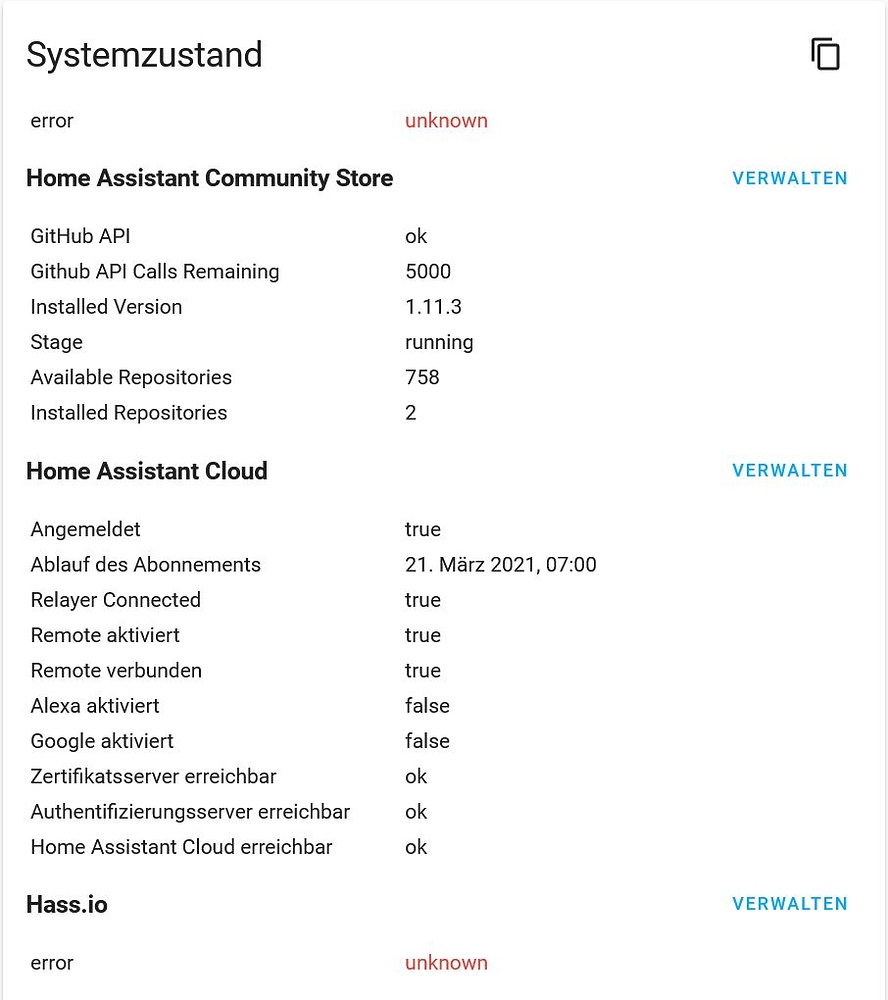This screenshot has width=888, height=1000.
Task: Open VERWALTEN for Home Assistant Cloud
Action: point(790,470)
